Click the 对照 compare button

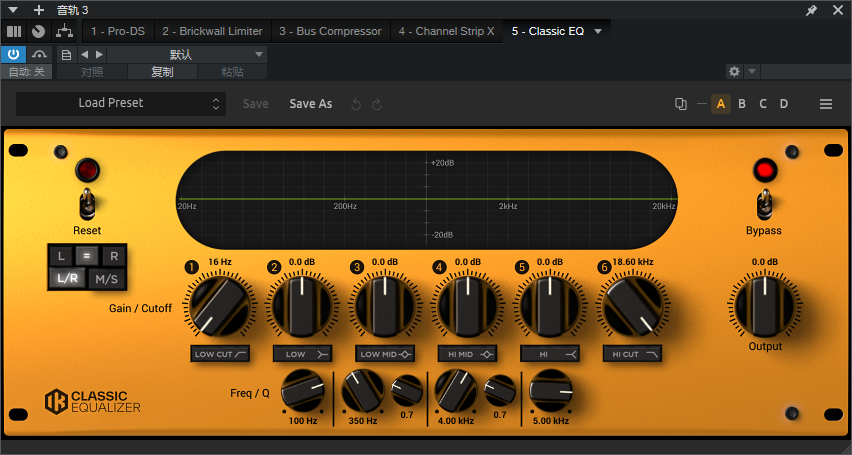(x=92, y=72)
